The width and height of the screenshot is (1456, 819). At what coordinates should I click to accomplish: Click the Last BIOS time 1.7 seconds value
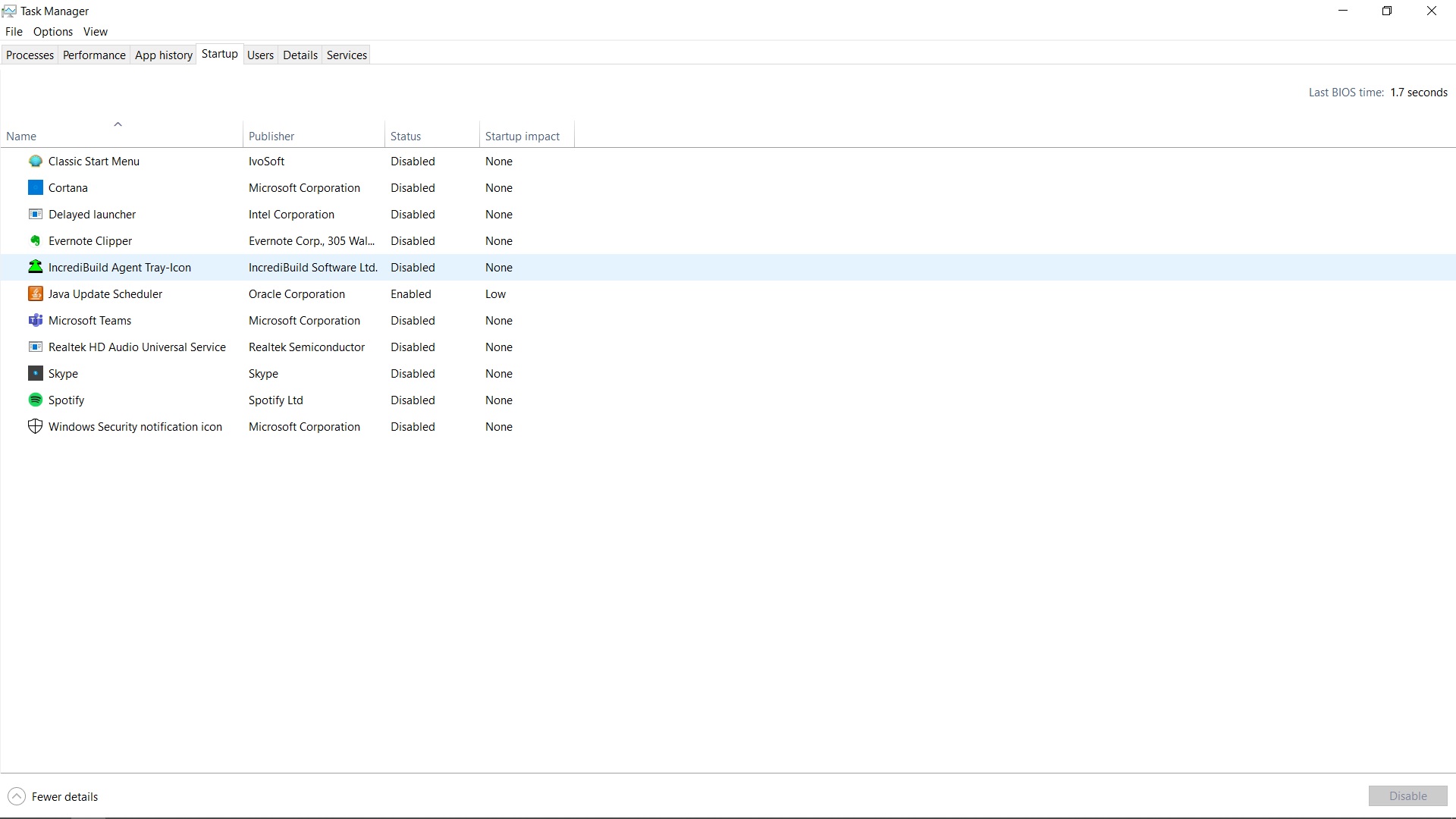1419,92
